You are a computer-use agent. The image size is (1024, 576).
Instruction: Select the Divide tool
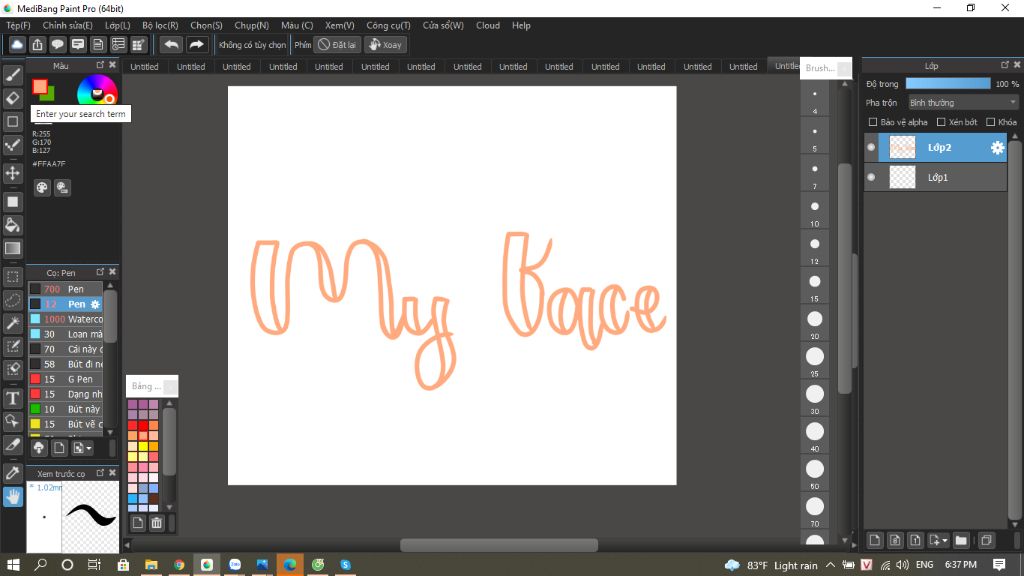click(x=12, y=445)
